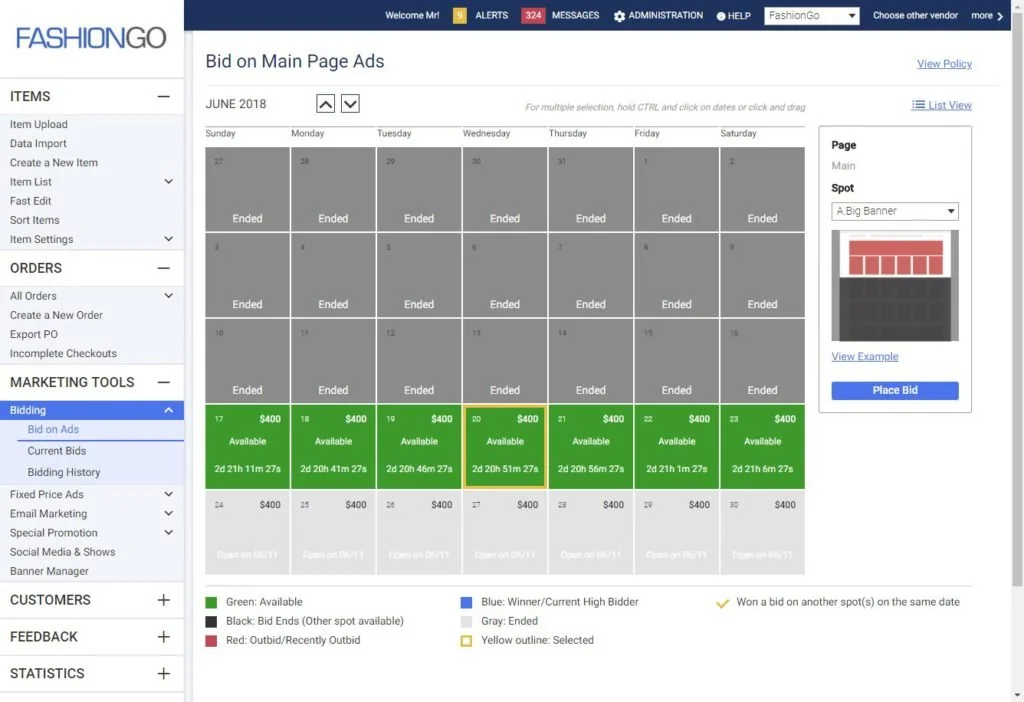
Task: Open ALERTS in top bar
Action: [x=491, y=15]
